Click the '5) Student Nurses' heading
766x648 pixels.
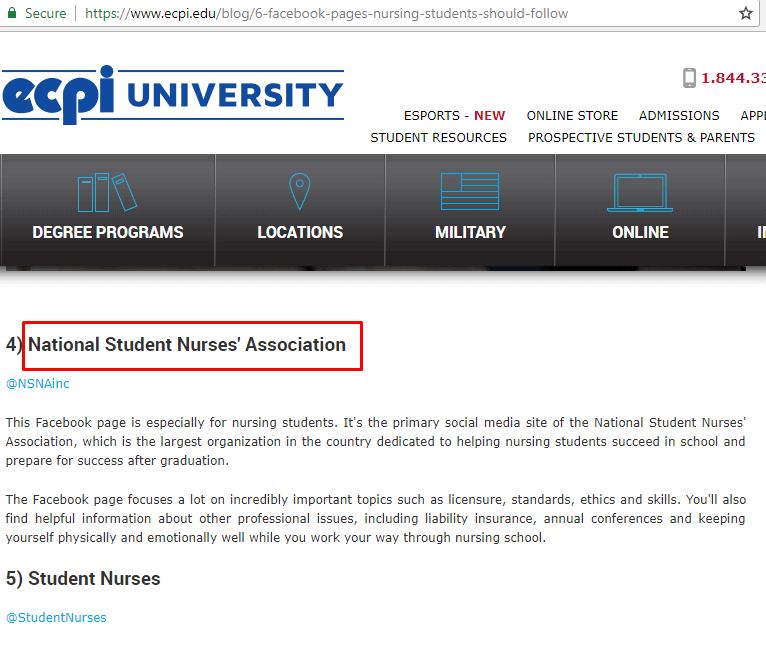(x=83, y=579)
